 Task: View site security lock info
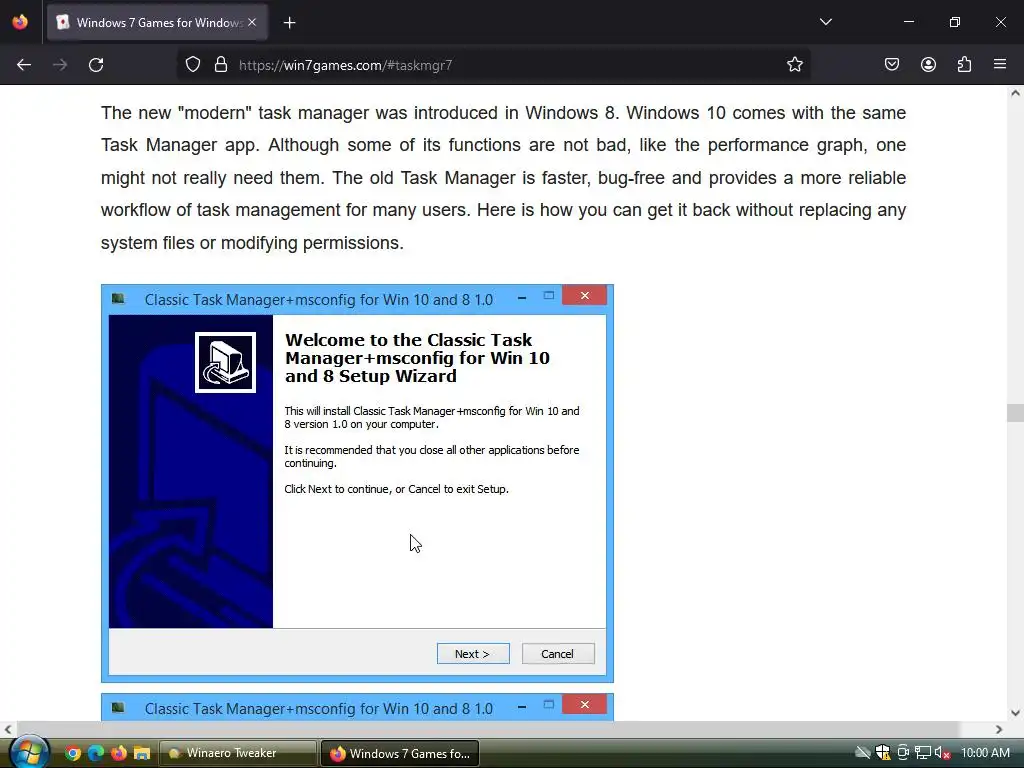pos(221,65)
